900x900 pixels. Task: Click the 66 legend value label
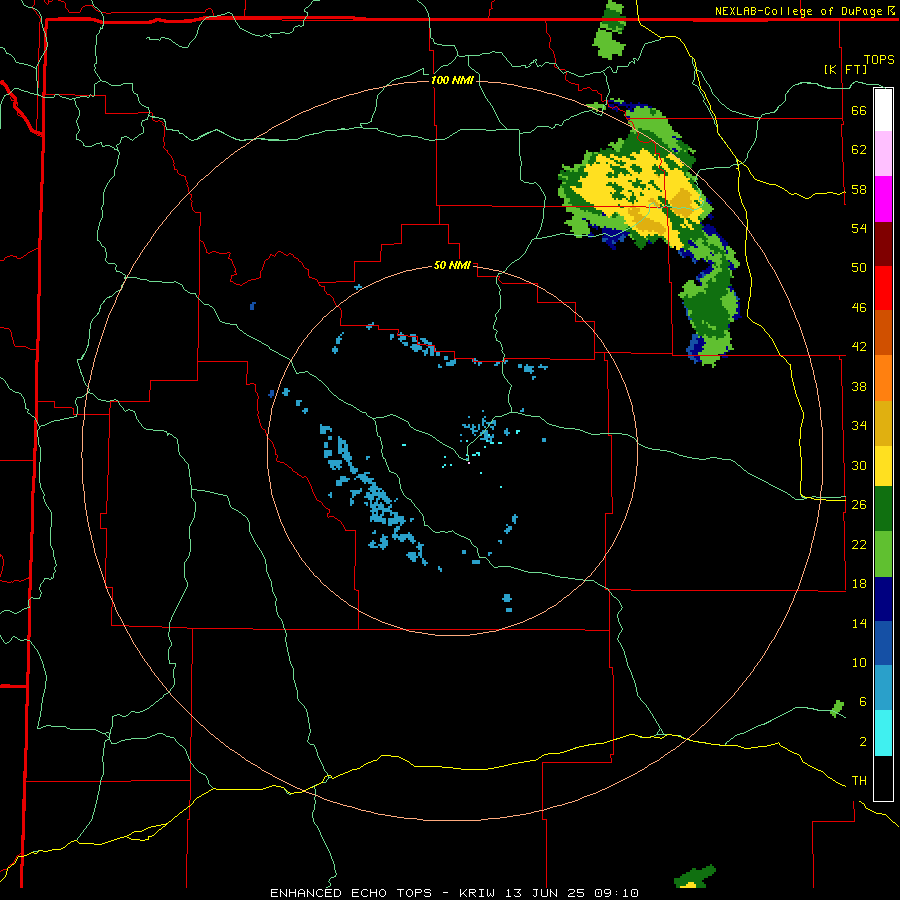point(859,110)
